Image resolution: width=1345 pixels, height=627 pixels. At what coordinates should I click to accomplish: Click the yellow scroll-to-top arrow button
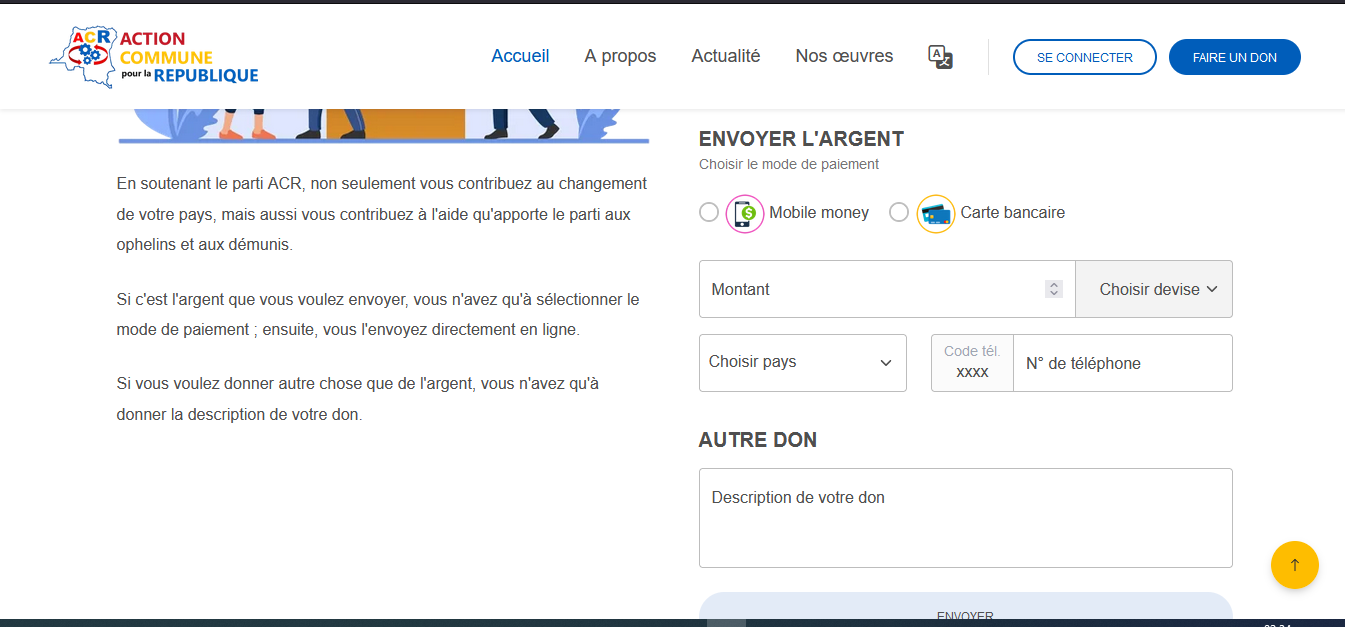[1294, 565]
